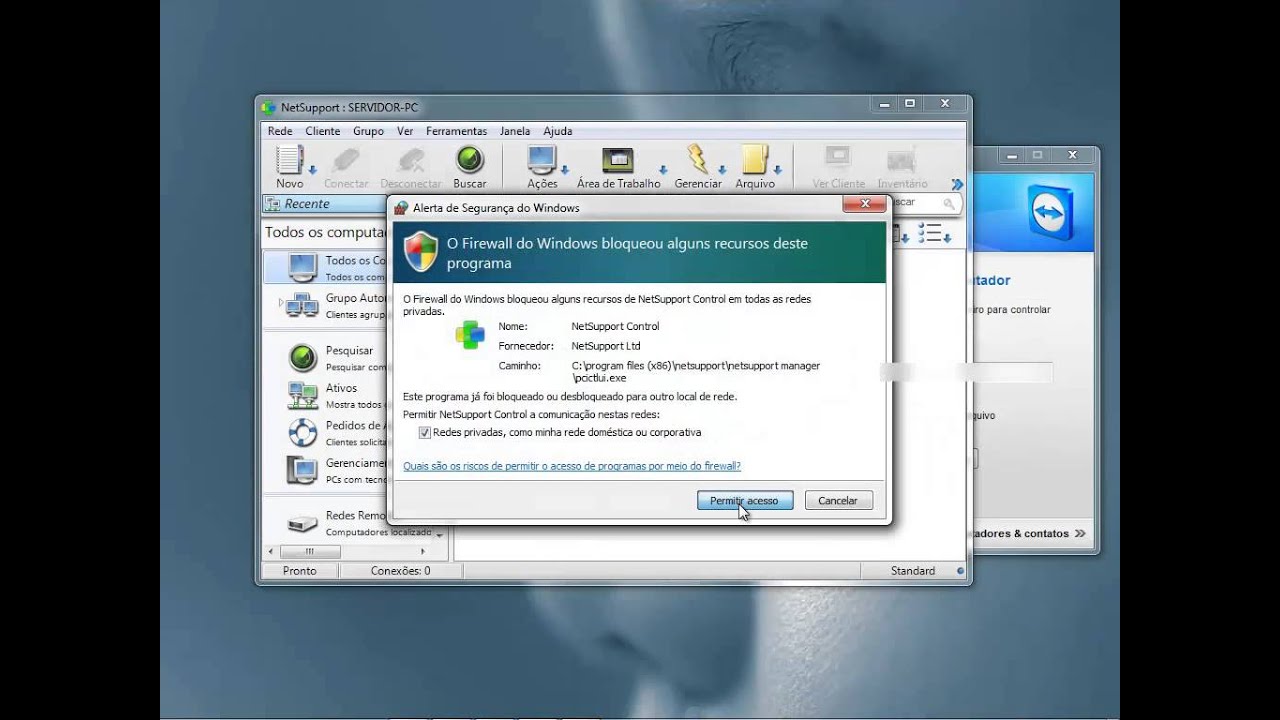Click the Inventário toolbar icon

click(901, 160)
